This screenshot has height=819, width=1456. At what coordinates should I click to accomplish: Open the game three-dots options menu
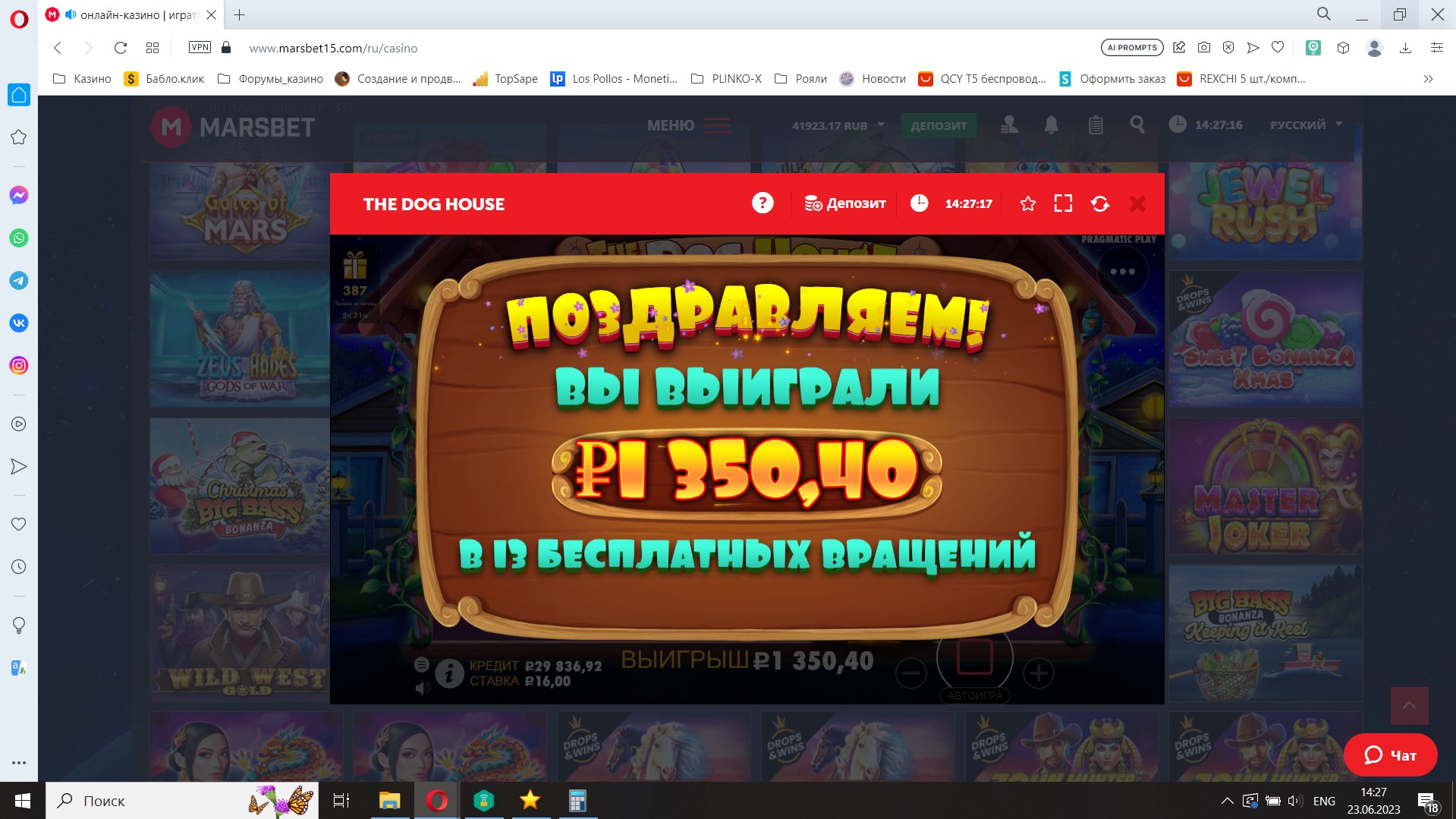pos(1123,272)
